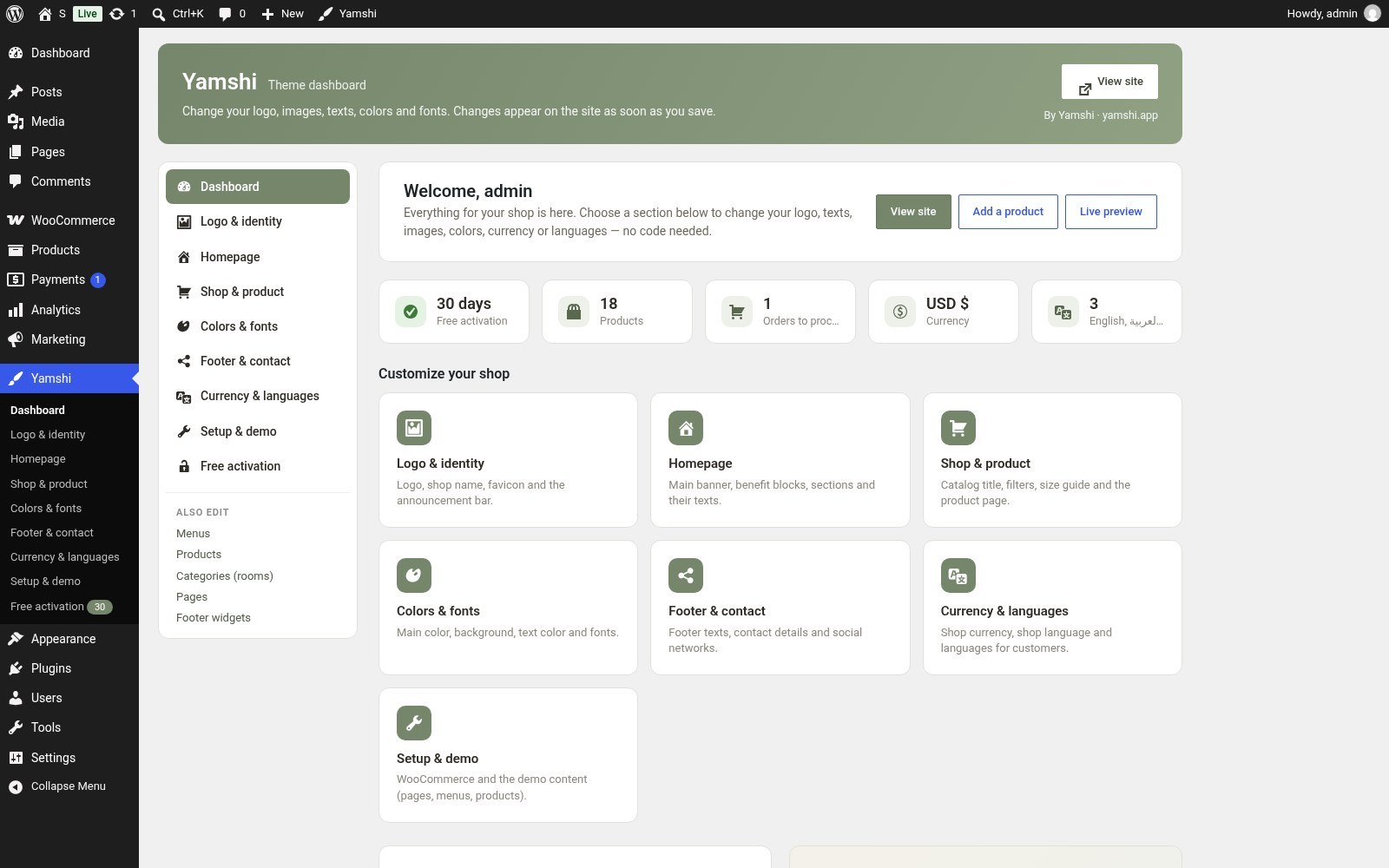Click the USD $ Currency stat card
Image resolution: width=1389 pixels, height=868 pixels.
pos(944,312)
